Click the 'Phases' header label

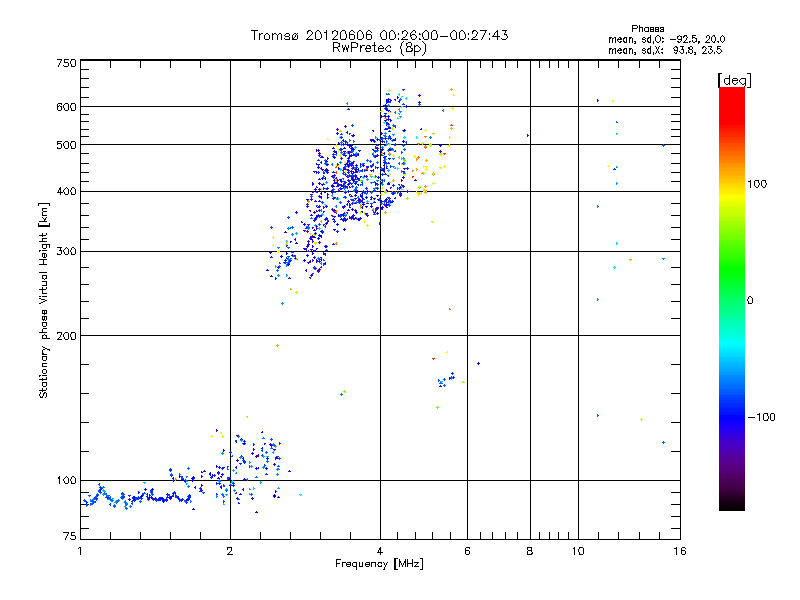[x=647, y=29]
